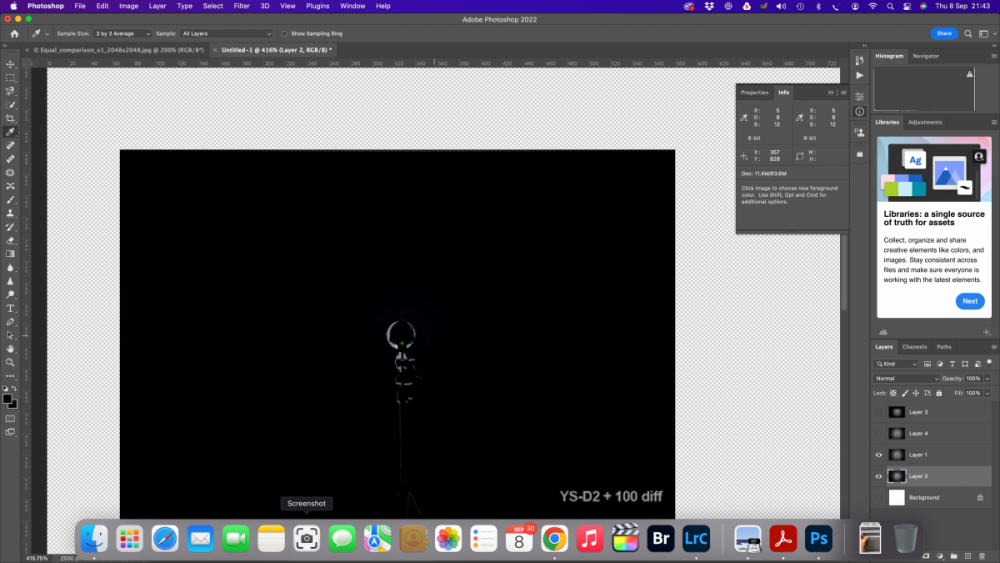
Task: Open the Image menu
Action: 128,6
